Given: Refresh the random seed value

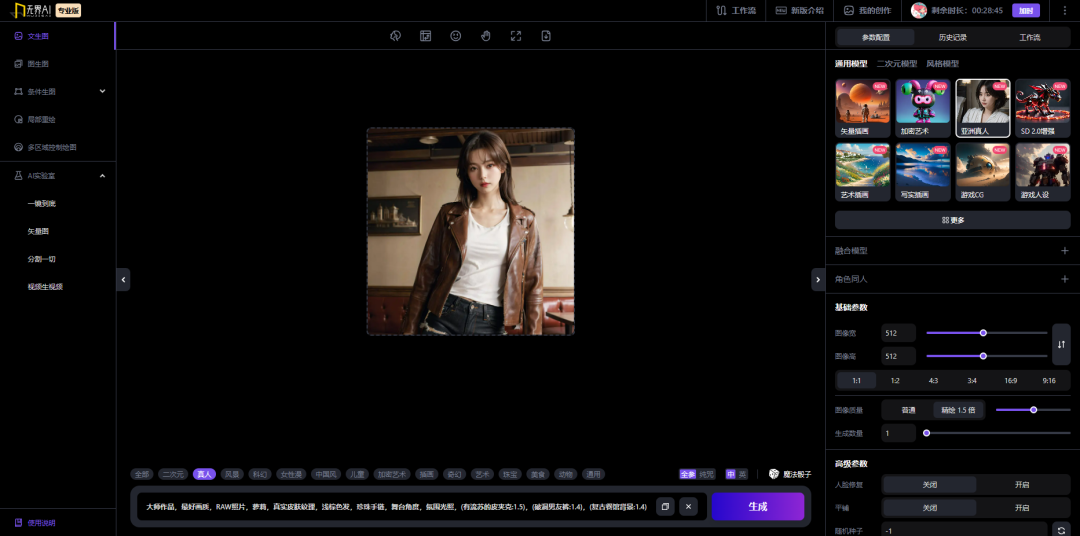Looking at the screenshot, I should click(x=1061, y=530).
